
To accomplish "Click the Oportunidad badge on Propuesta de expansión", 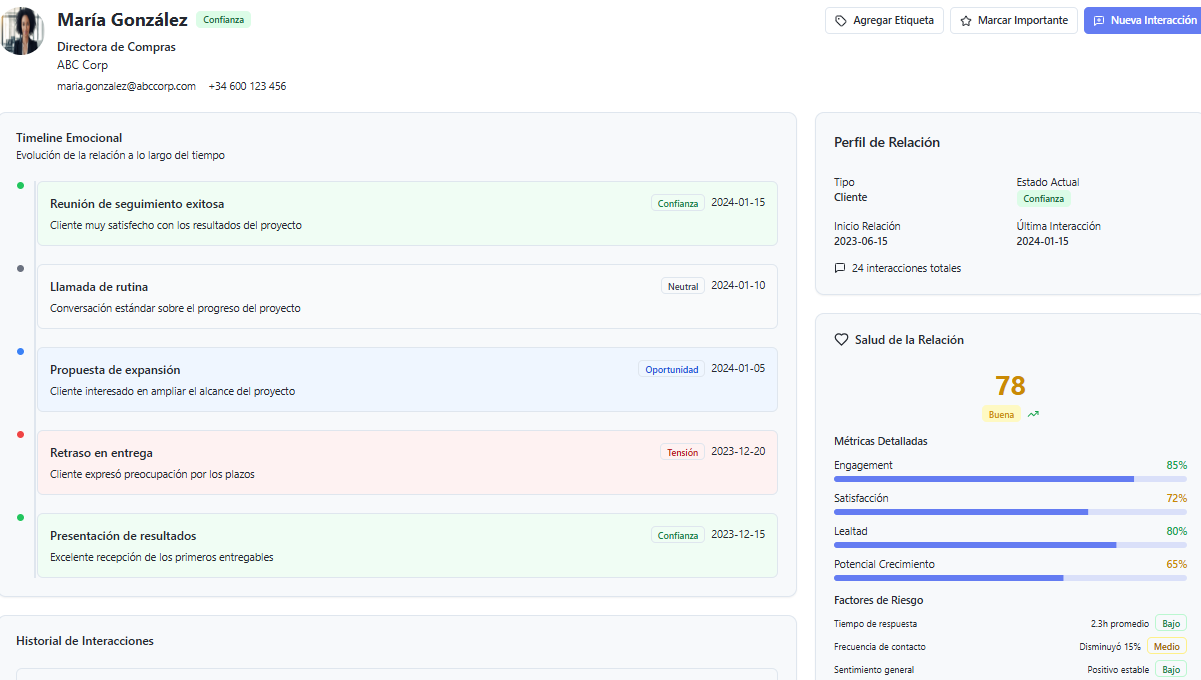I will (x=671, y=369).
